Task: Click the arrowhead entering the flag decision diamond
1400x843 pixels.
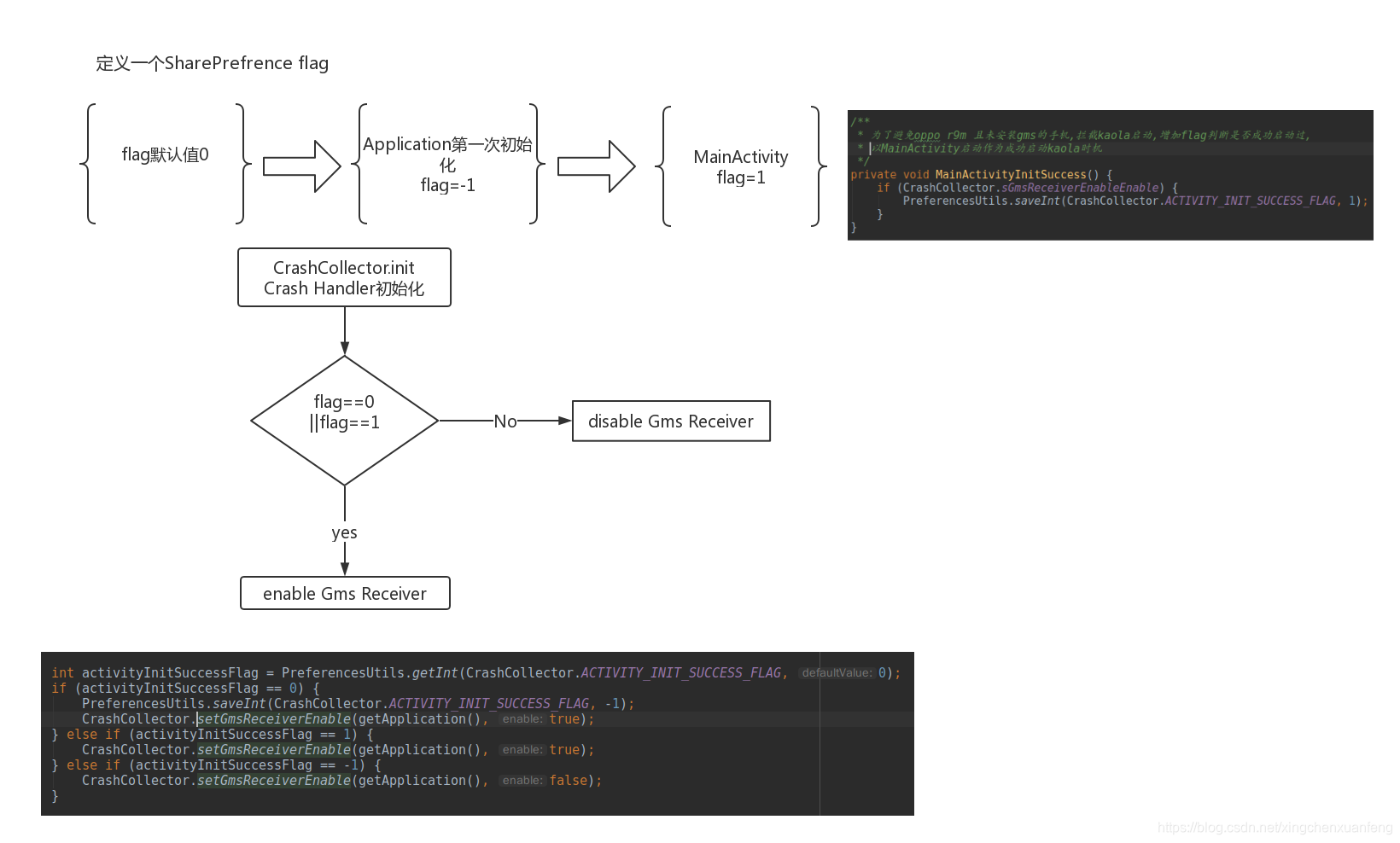Action: [x=345, y=348]
